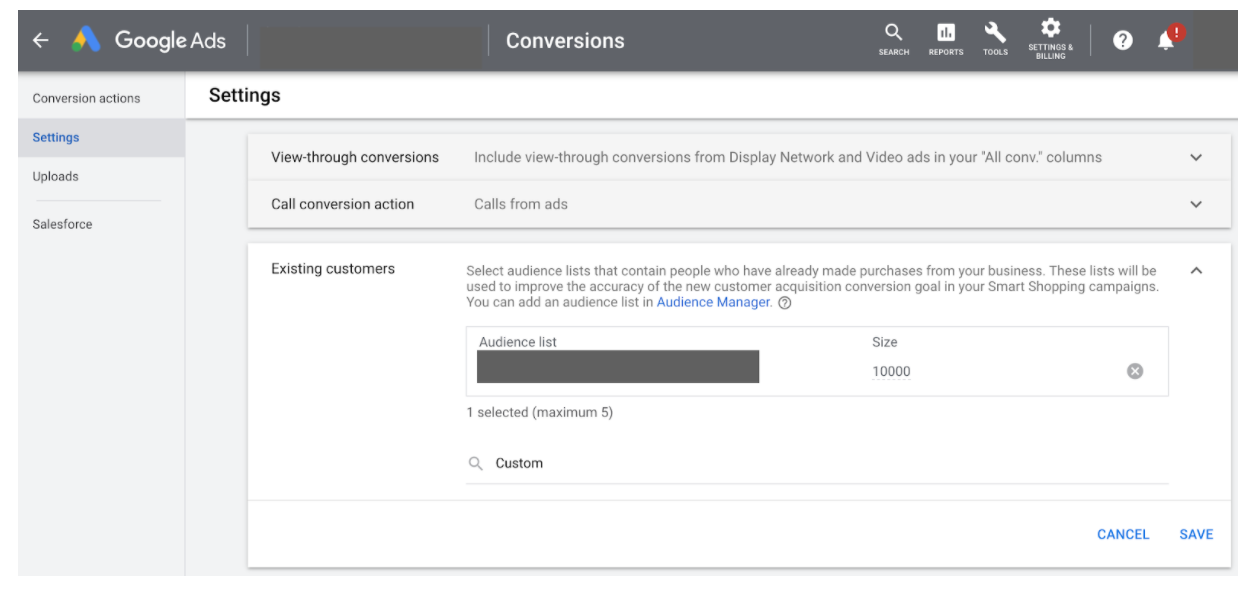Click the back arrow in header
Screen dimensions: 1256x592
pos(40,41)
